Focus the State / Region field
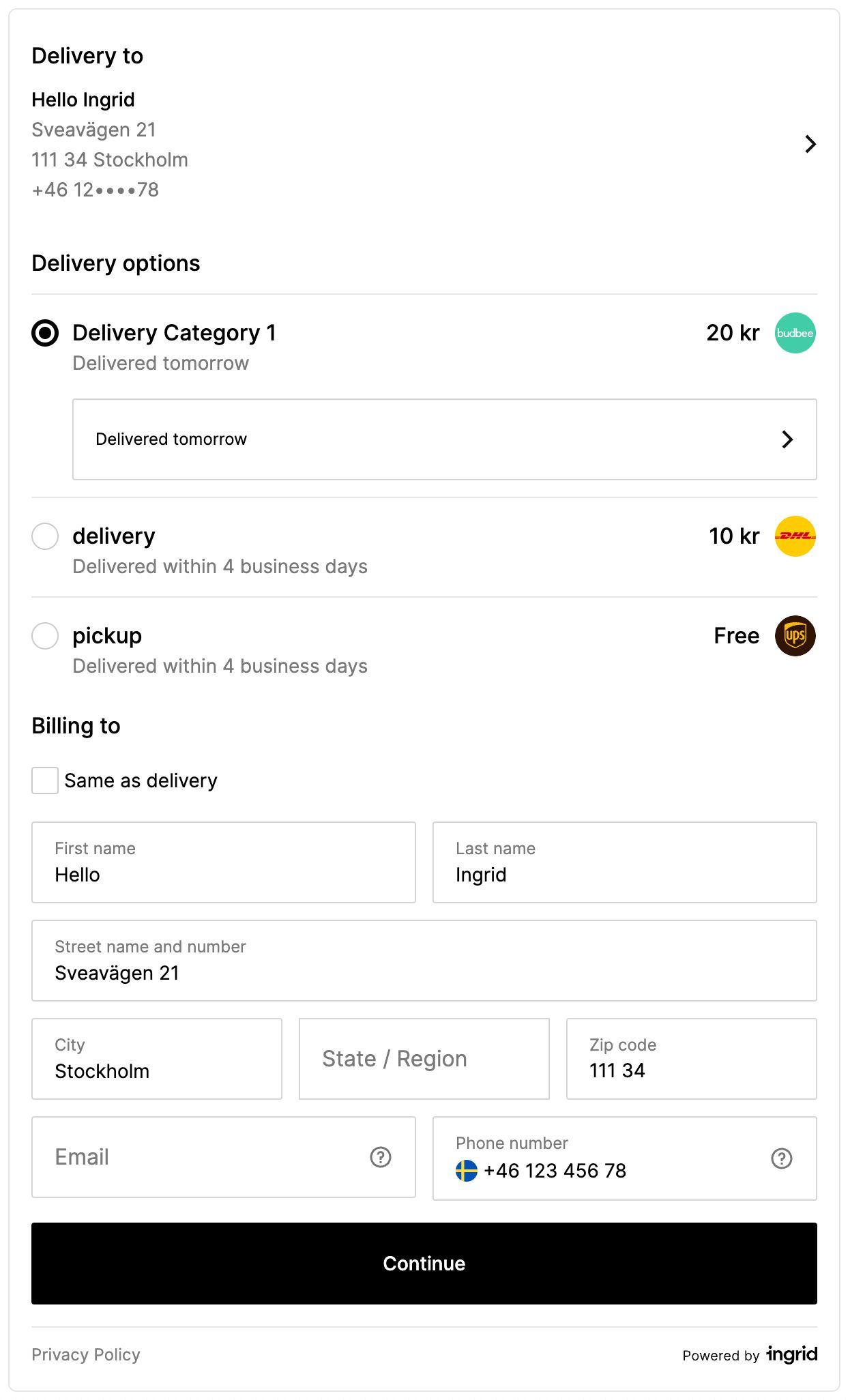Viewport: 850px width, 1400px height. pos(424,1059)
